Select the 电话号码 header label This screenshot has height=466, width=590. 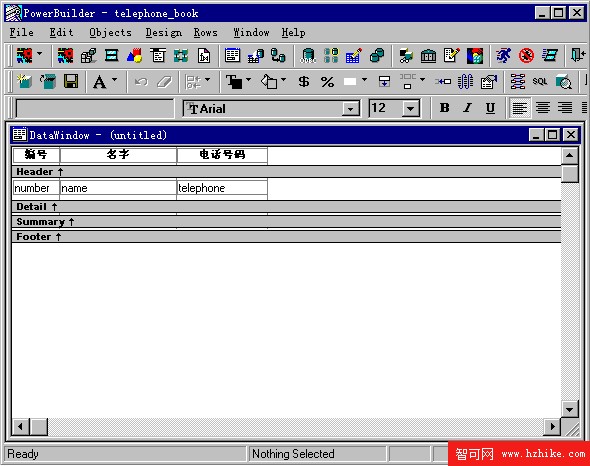click(222, 155)
